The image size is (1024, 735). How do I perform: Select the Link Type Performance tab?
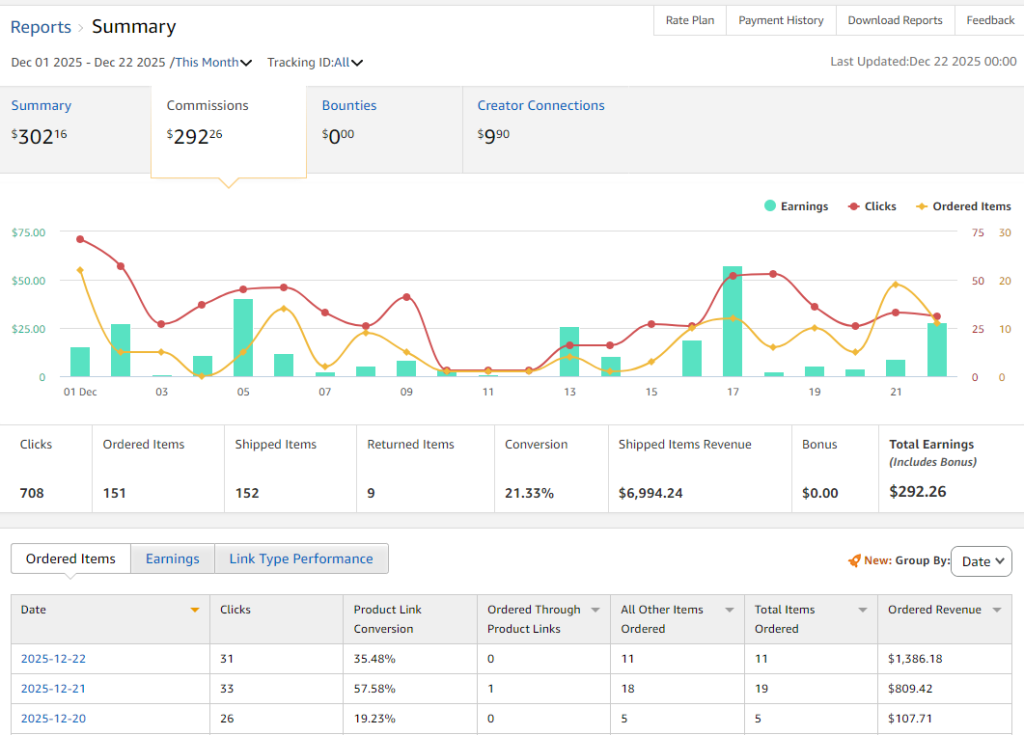point(301,559)
